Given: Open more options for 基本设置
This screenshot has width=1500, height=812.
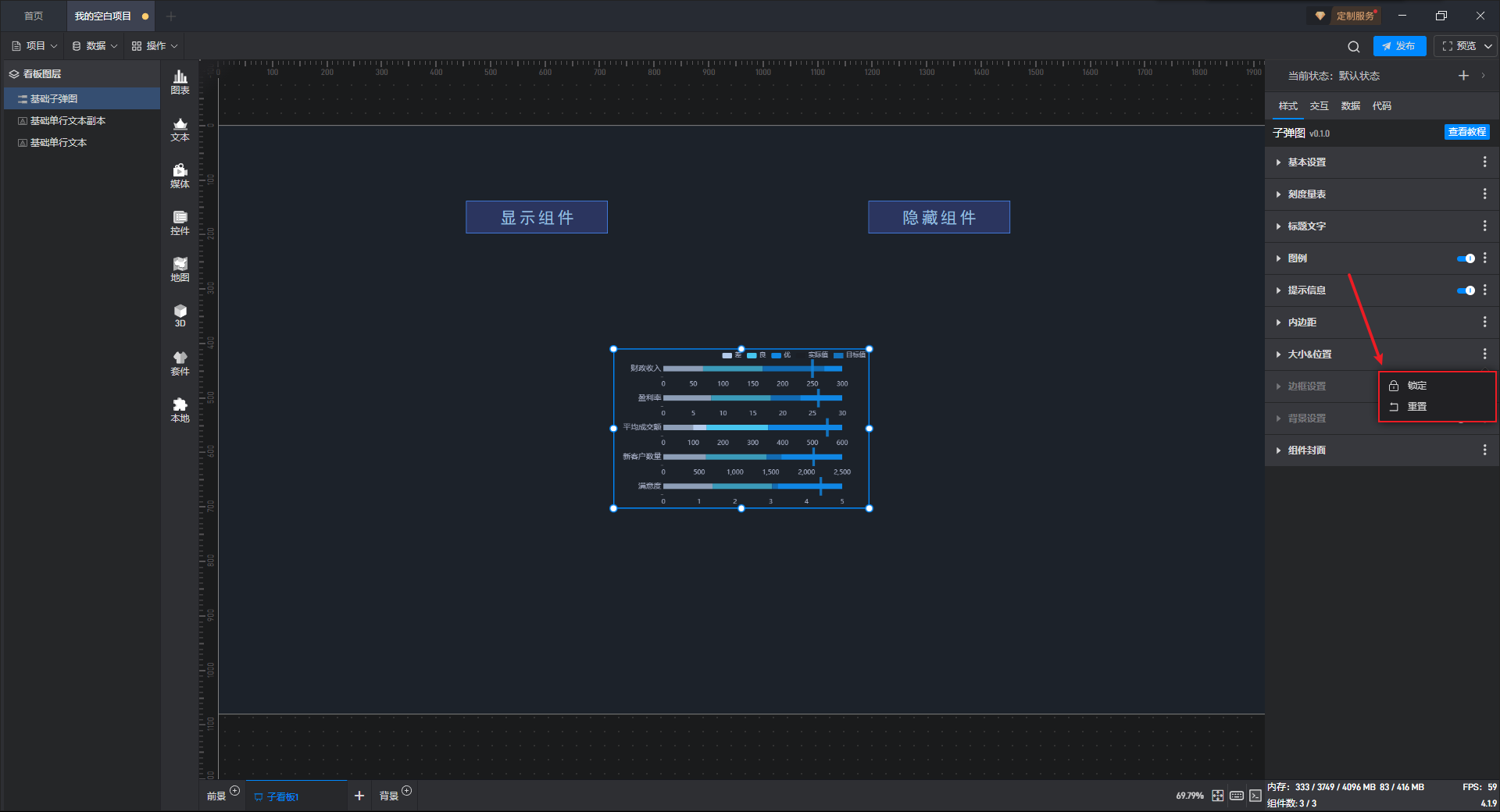Looking at the screenshot, I should click(1484, 162).
